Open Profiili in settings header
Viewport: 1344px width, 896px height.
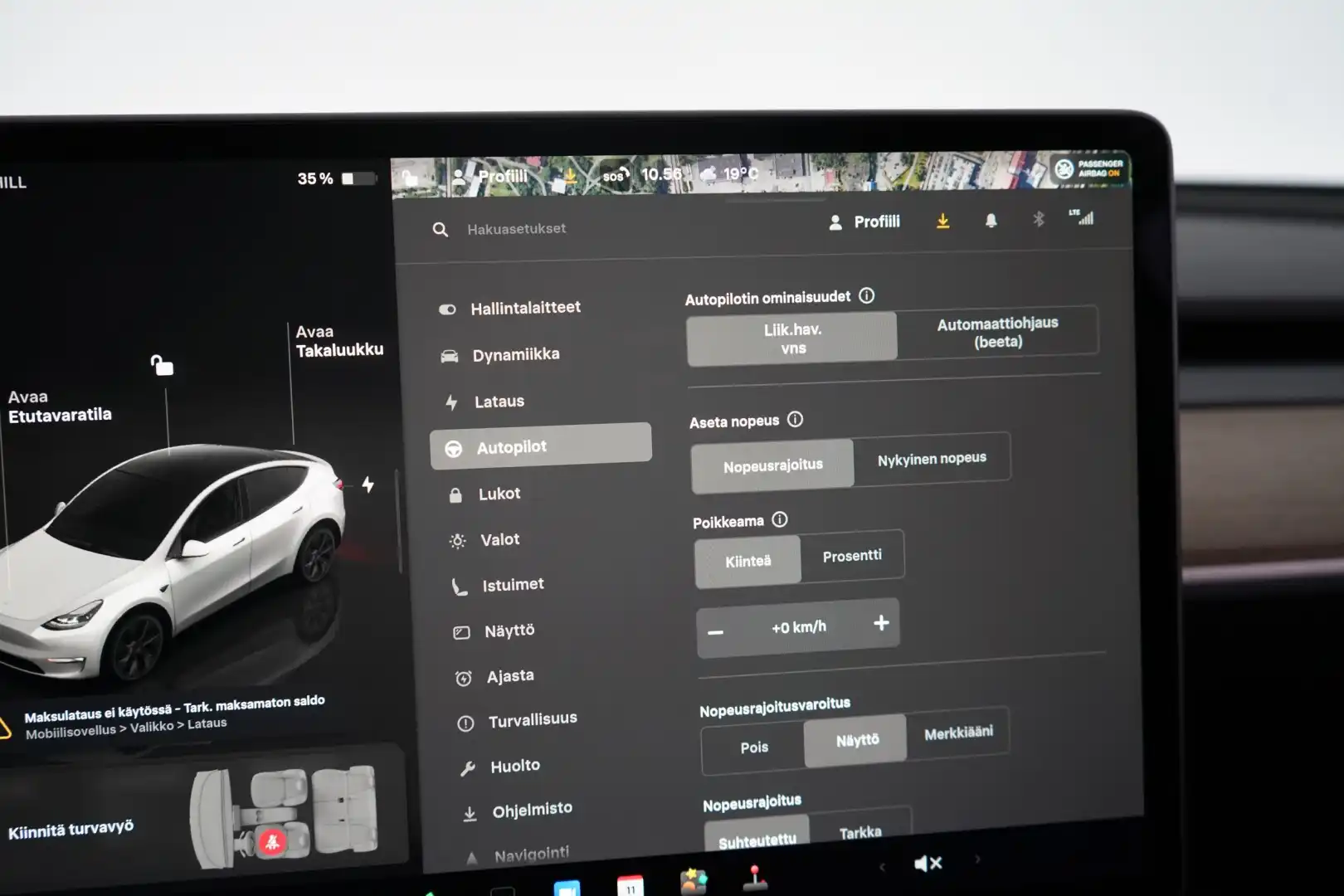tap(864, 222)
